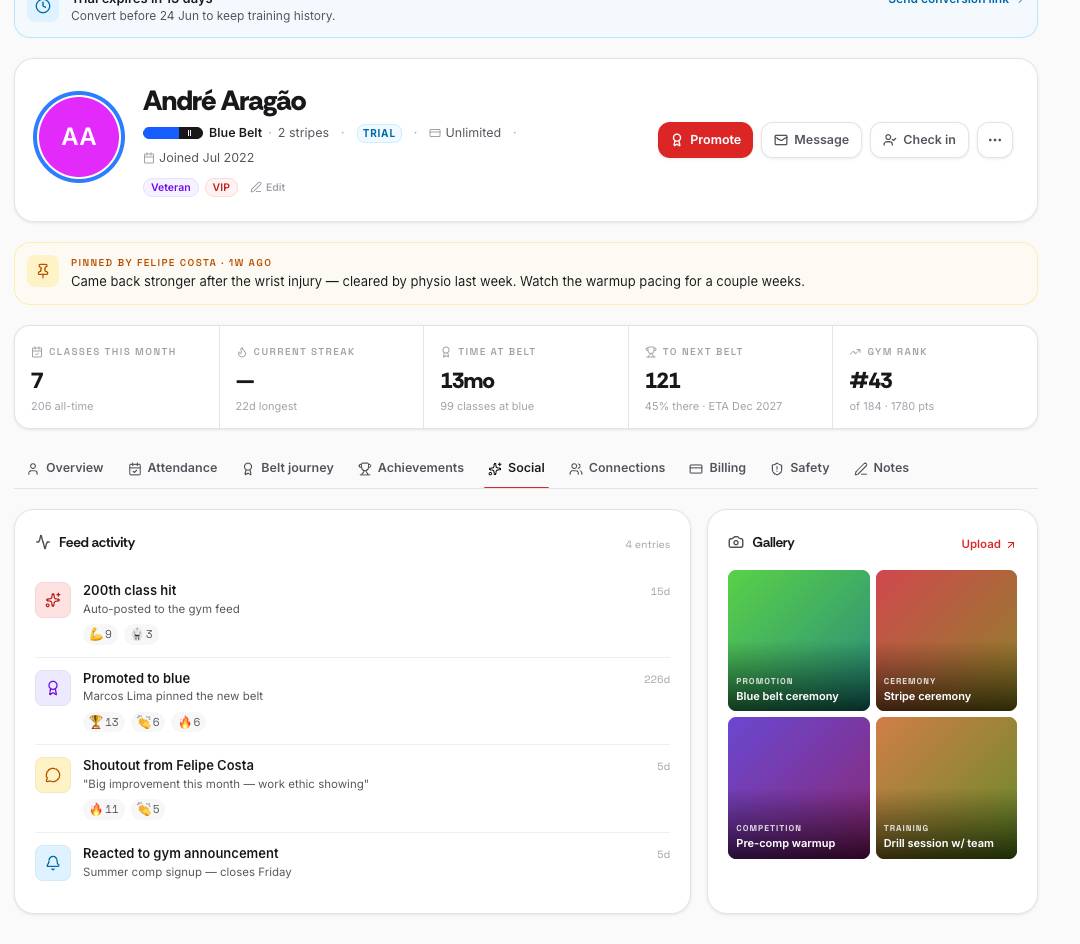Click the trophy icon by To next belt
The width and height of the screenshot is (1080, 944).
click(x=651, y=352)
